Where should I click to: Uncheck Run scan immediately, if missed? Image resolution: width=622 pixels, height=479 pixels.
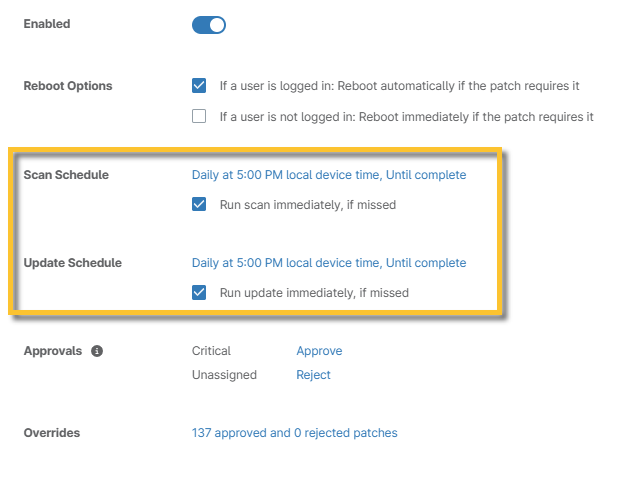pyautogui.click(x=199, y=205)
